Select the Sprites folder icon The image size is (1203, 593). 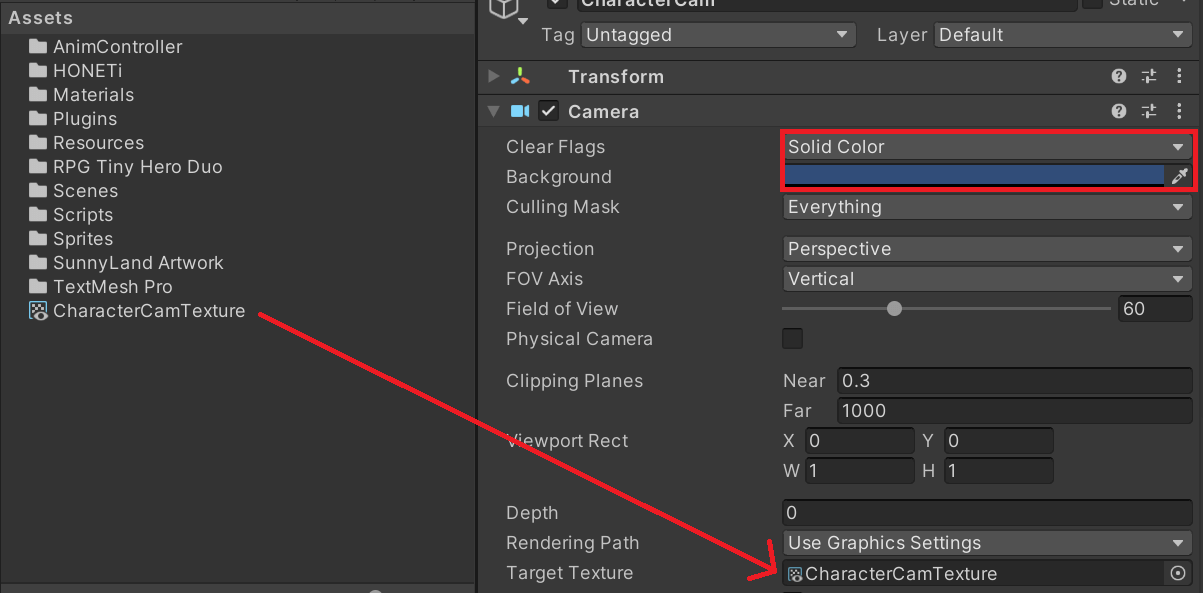tap(38, 239)
